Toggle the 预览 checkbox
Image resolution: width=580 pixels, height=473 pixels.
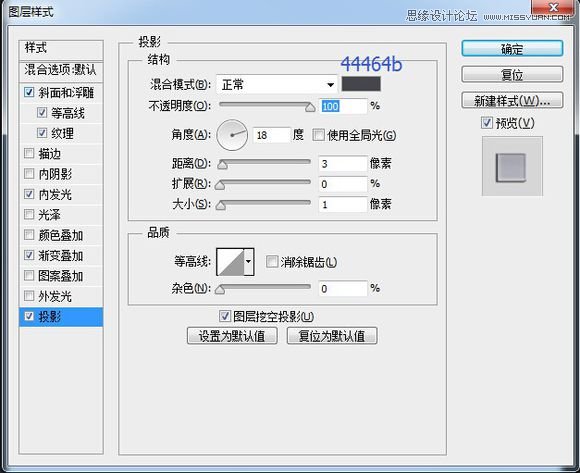pos(487,122)
